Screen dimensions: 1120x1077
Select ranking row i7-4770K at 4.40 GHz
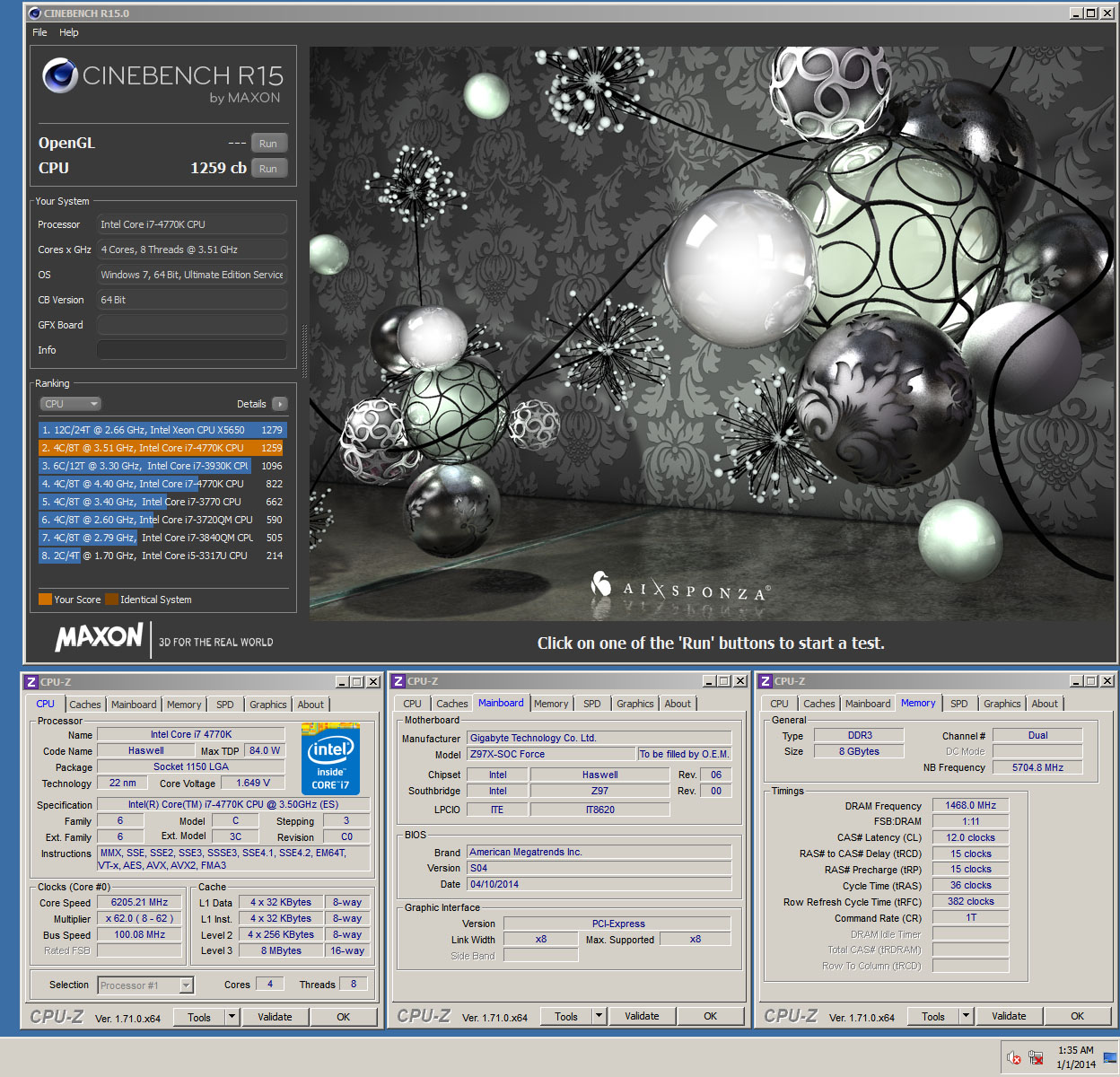pos(162,484)
